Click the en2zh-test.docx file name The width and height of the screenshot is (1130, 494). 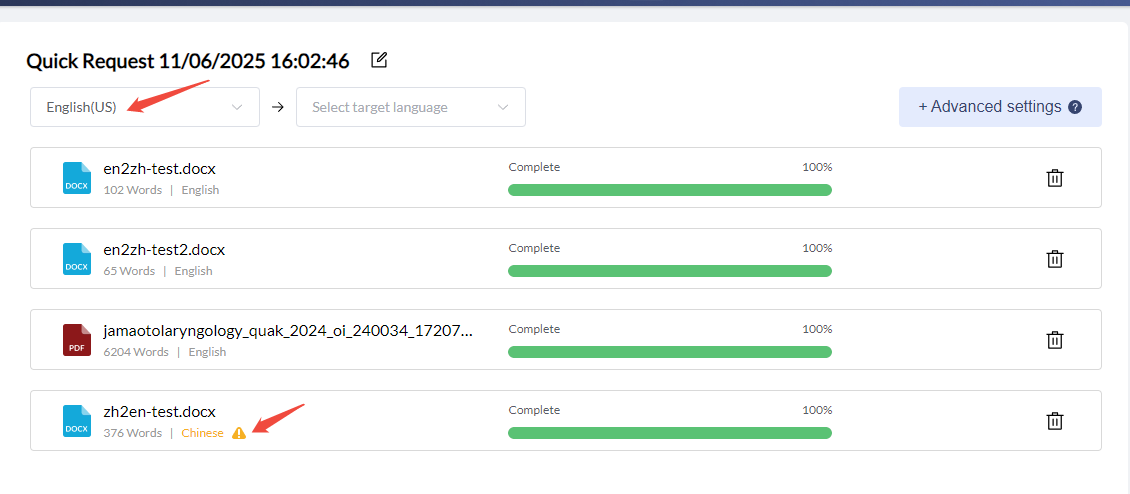159,169
